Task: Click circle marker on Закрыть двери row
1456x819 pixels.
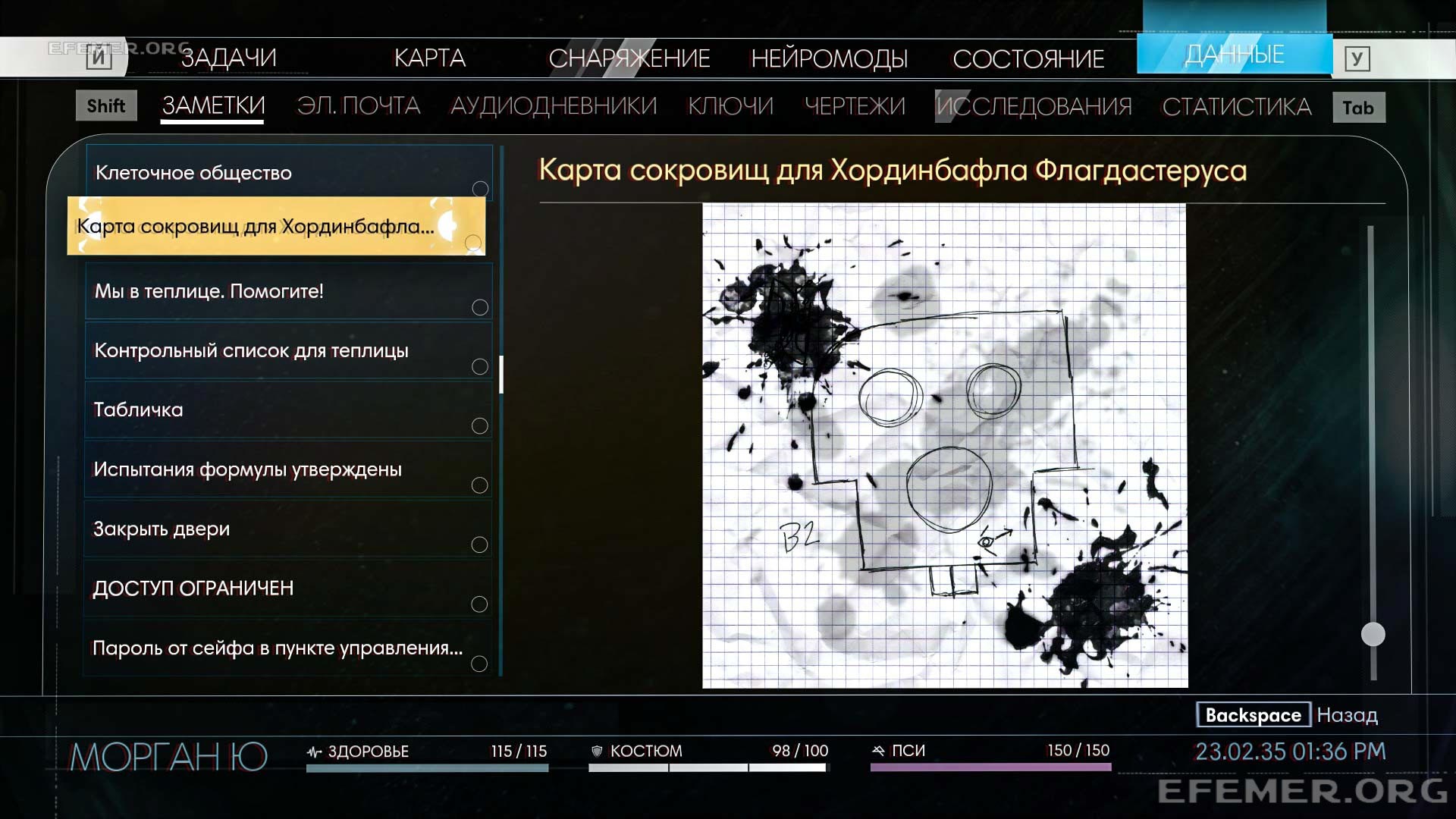Action: click(x=480, y=544)
